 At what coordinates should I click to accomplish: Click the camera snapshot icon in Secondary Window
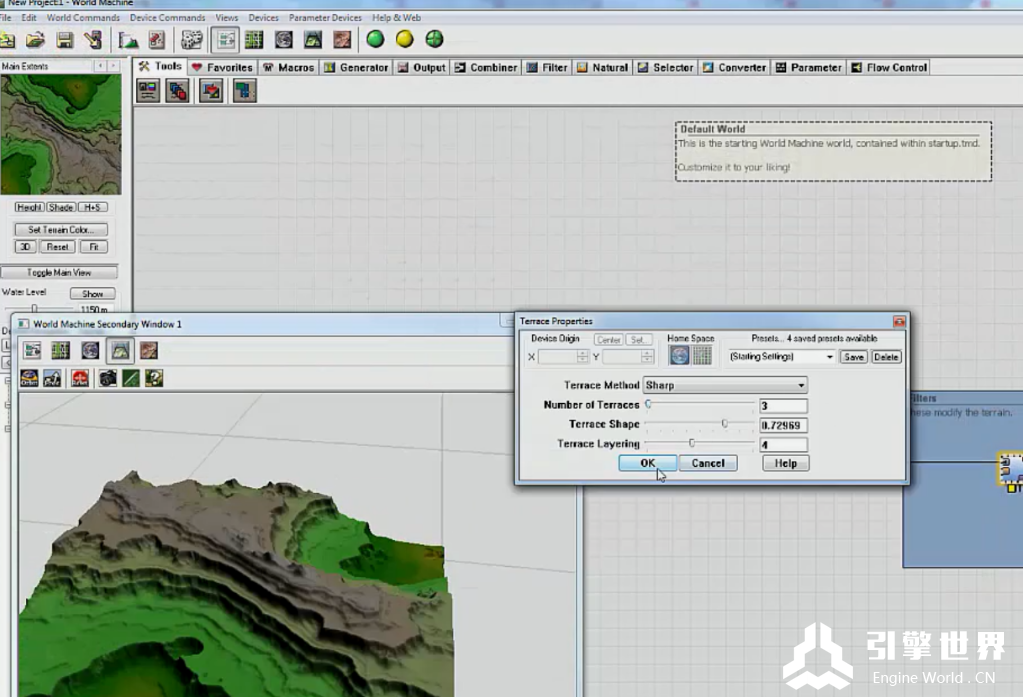click(x=108, y=378)
